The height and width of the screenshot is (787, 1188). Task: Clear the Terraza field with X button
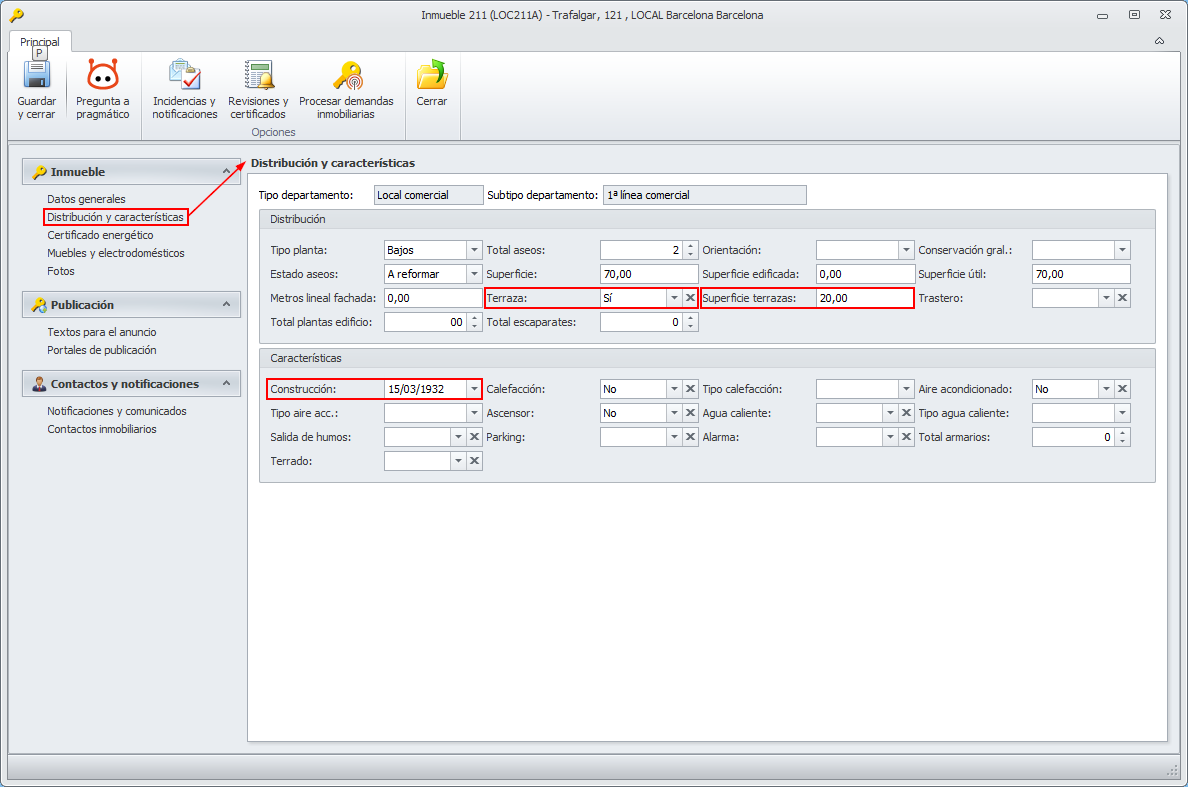pyautogui.click(x=690, y=298)
